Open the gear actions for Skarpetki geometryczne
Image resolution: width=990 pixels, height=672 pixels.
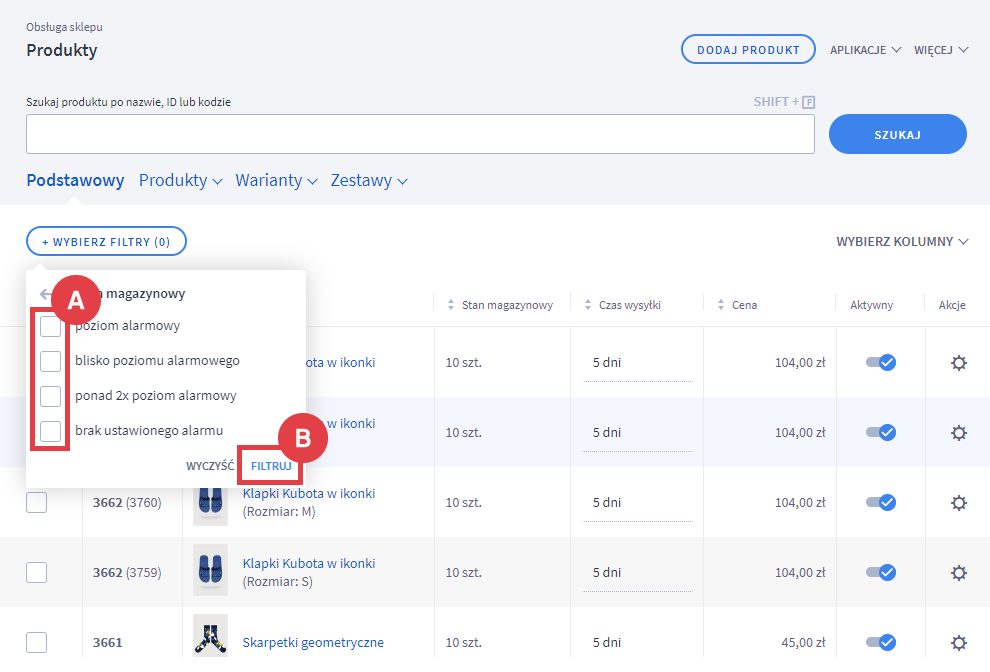point(958,642)
